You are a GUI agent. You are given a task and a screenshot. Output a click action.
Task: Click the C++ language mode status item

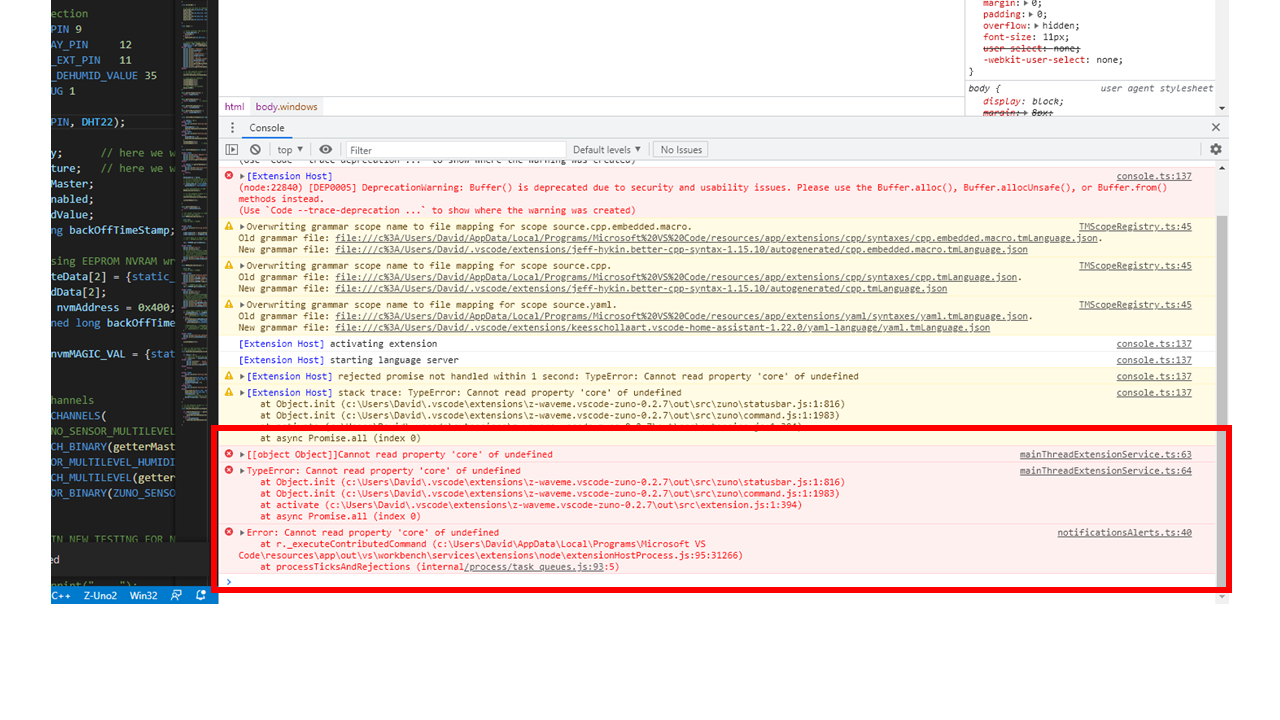click(61, 595)
